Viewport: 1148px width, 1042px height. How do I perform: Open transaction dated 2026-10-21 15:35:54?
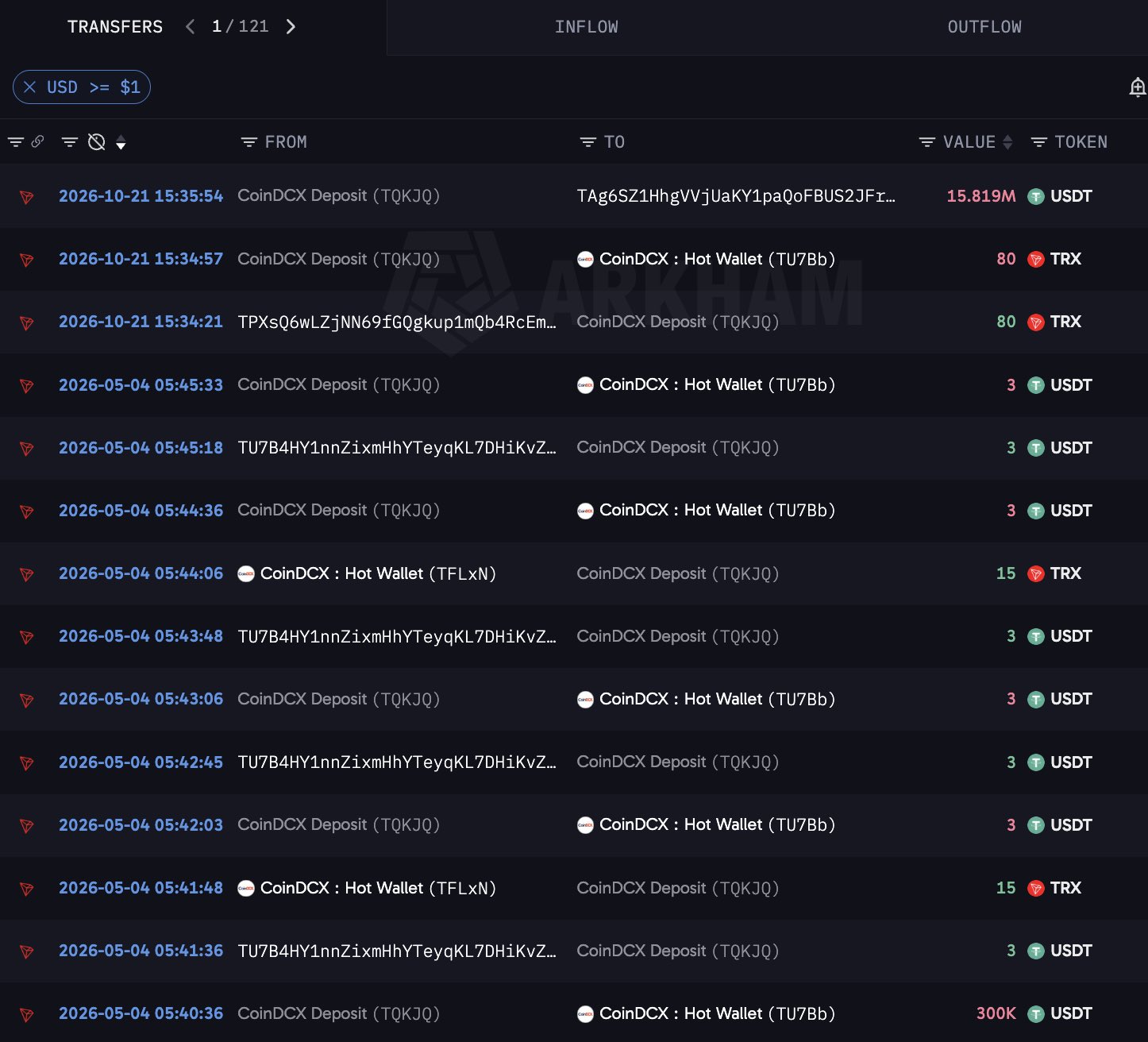[x=141, y=196]
